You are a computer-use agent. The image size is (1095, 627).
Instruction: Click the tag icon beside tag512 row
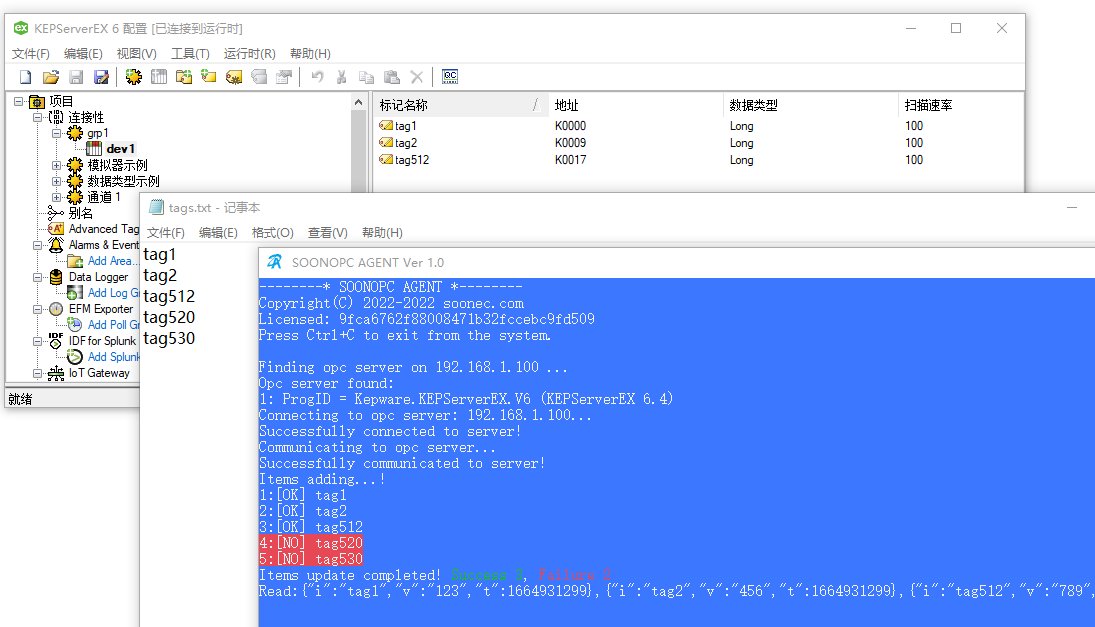pos(386,159)
